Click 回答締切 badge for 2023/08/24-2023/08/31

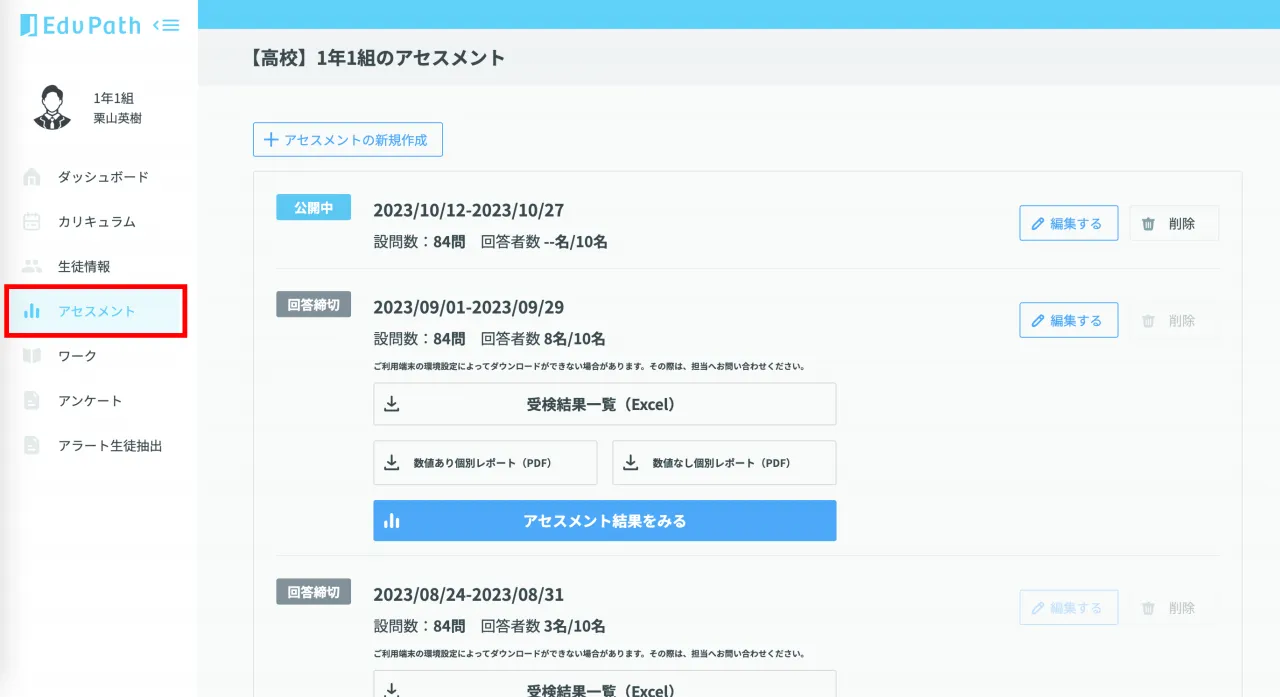pyautogui.click(x=313, y=592)
